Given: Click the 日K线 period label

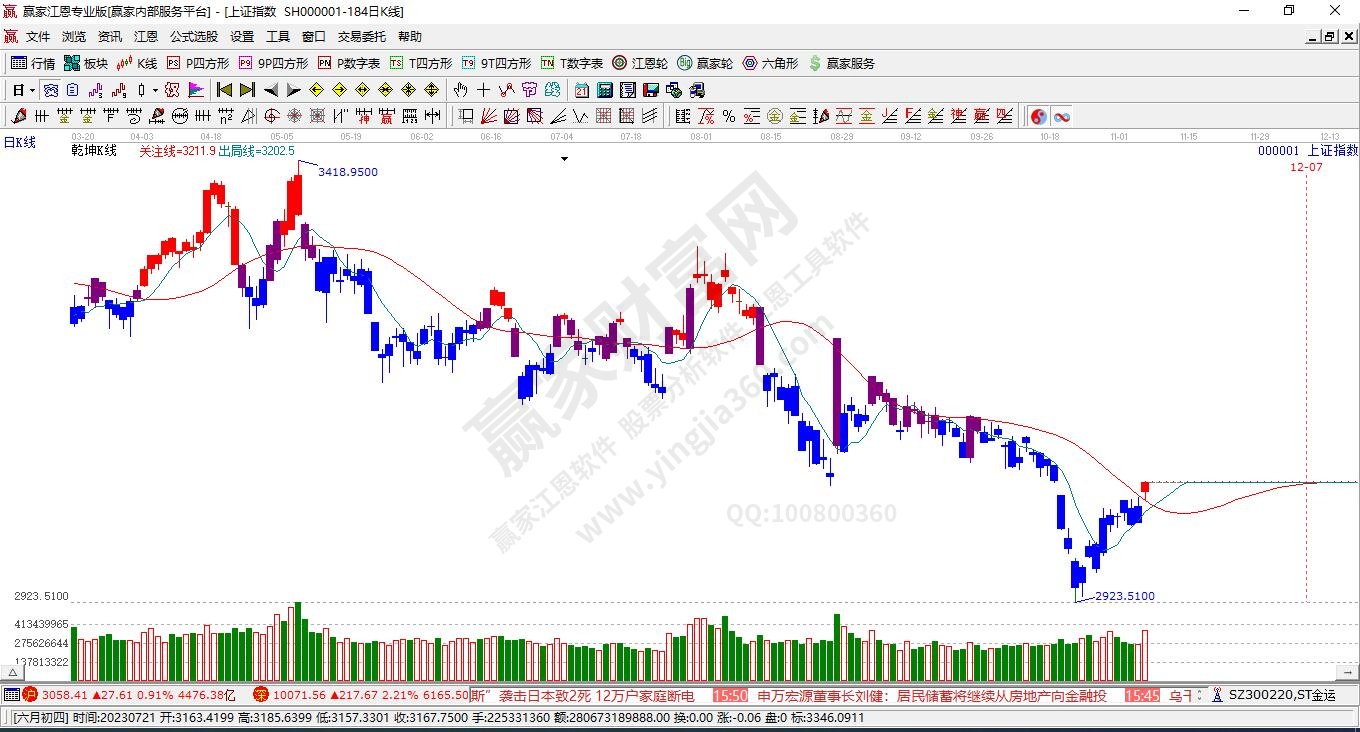Looking at the screenshot, I should pyautogui.click(x=20, y=143).
